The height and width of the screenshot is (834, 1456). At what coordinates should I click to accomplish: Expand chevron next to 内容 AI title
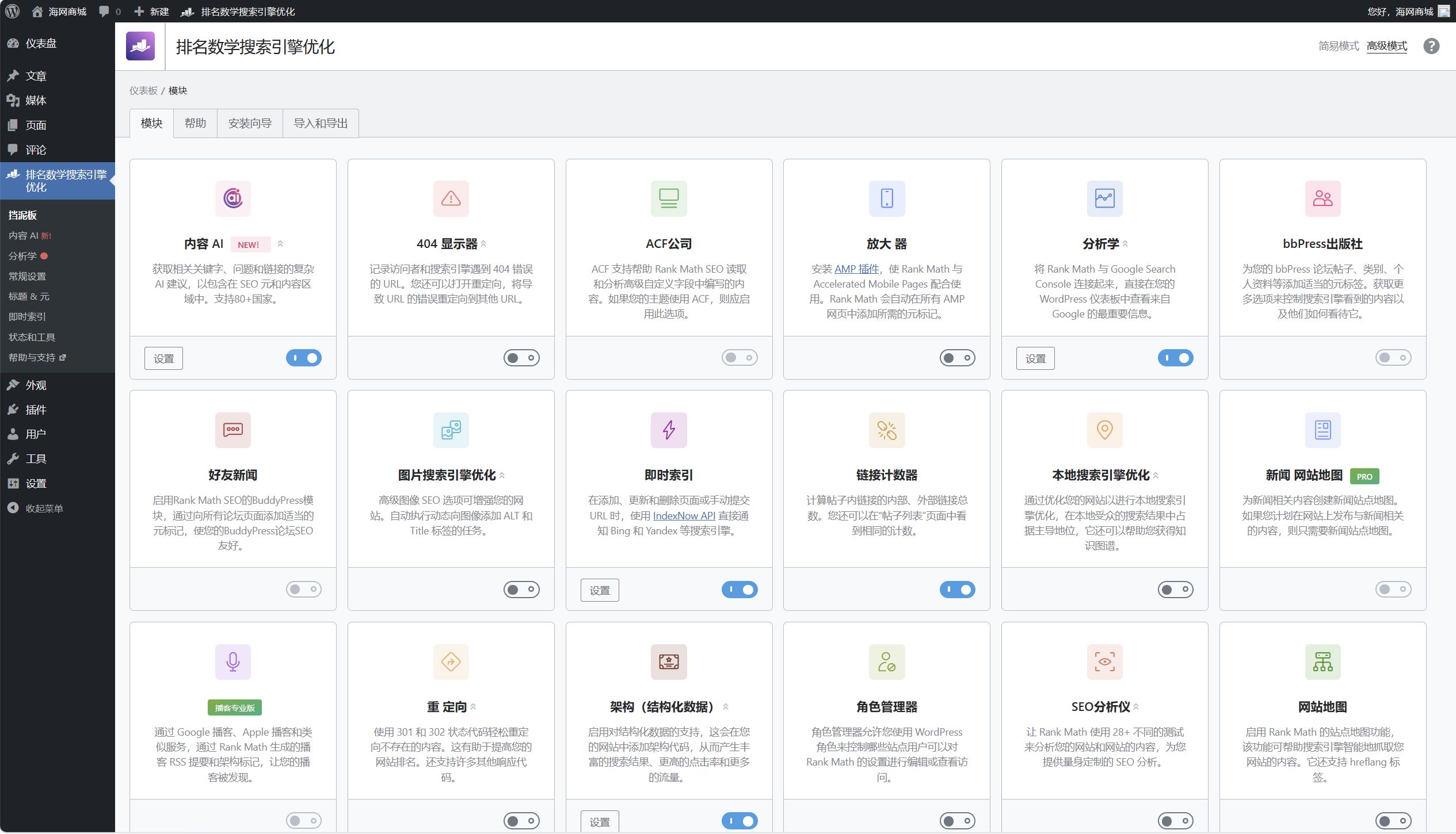(x=280, y=244)
